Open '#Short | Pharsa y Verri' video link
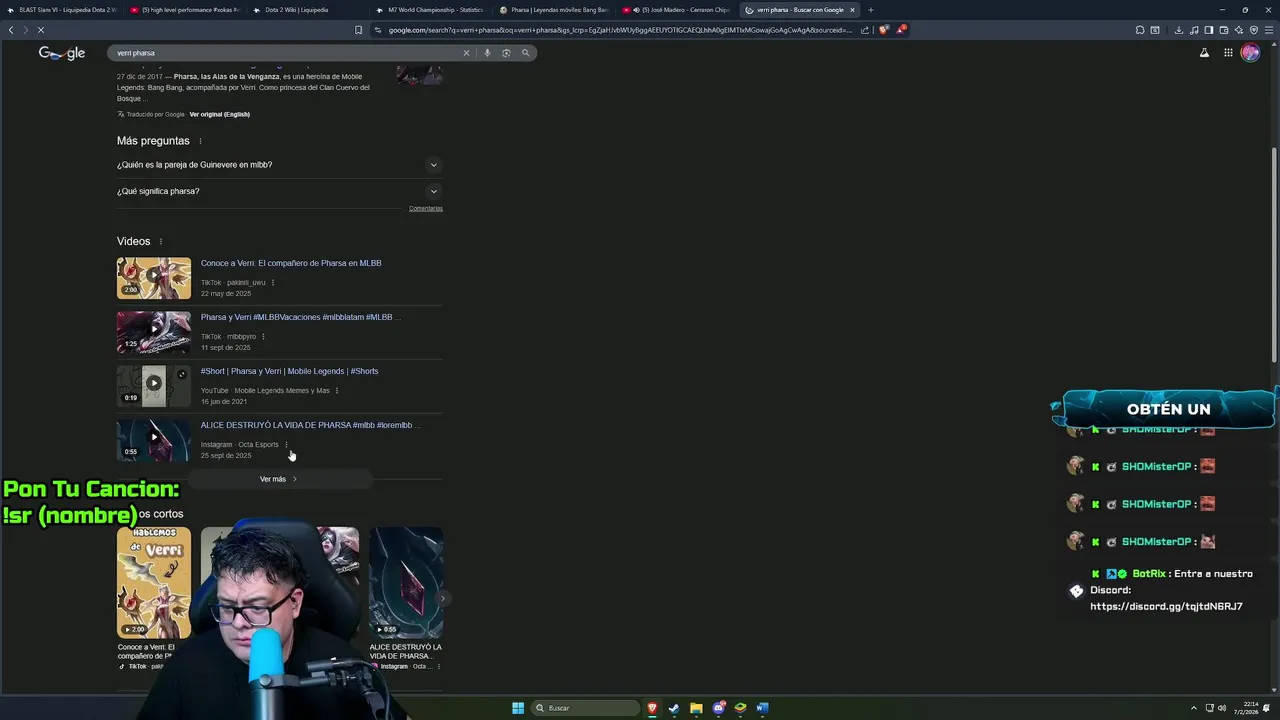The width and height of the screenshot is (1280, 720). (289, 371)
